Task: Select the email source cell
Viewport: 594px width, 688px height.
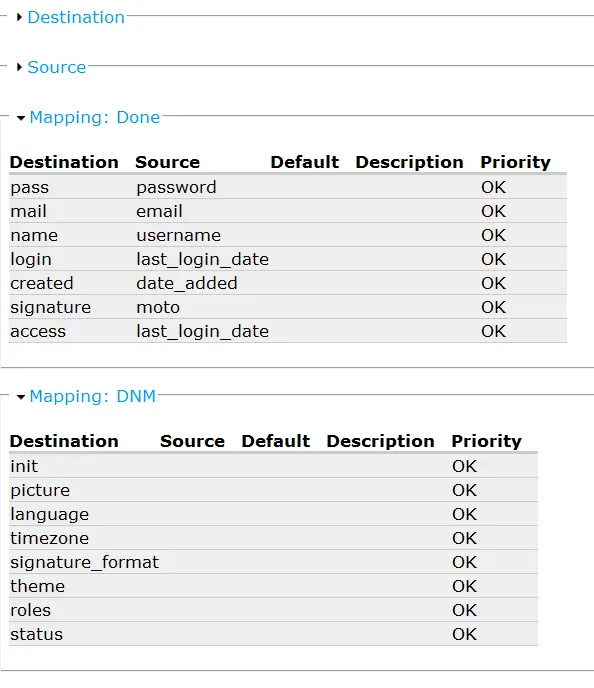Action: click(159, 211)
